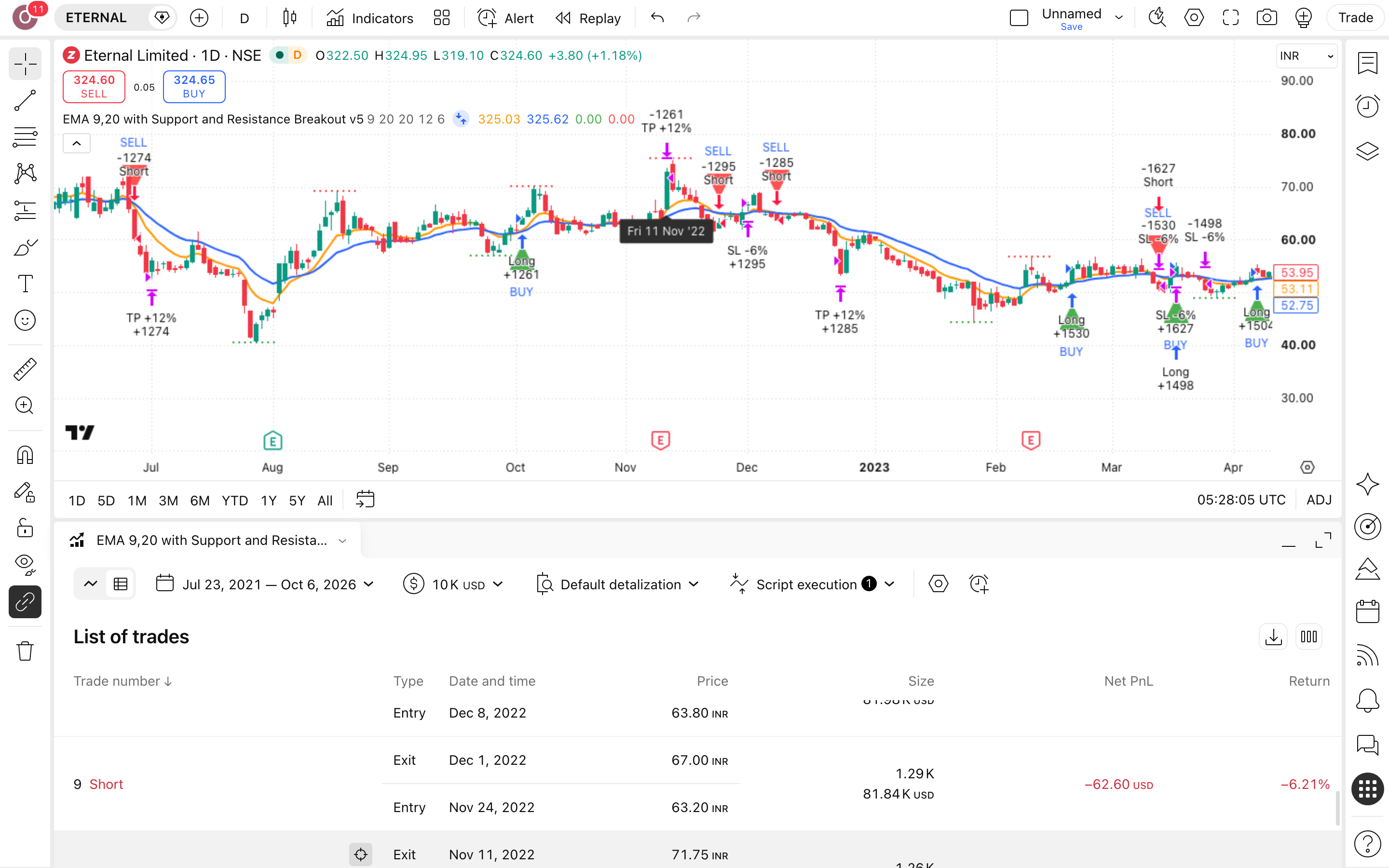Click the trades list vertical scrollbar
Image resolution: width=1389 pixels, height=868 pixels.
coord(1338,808)
